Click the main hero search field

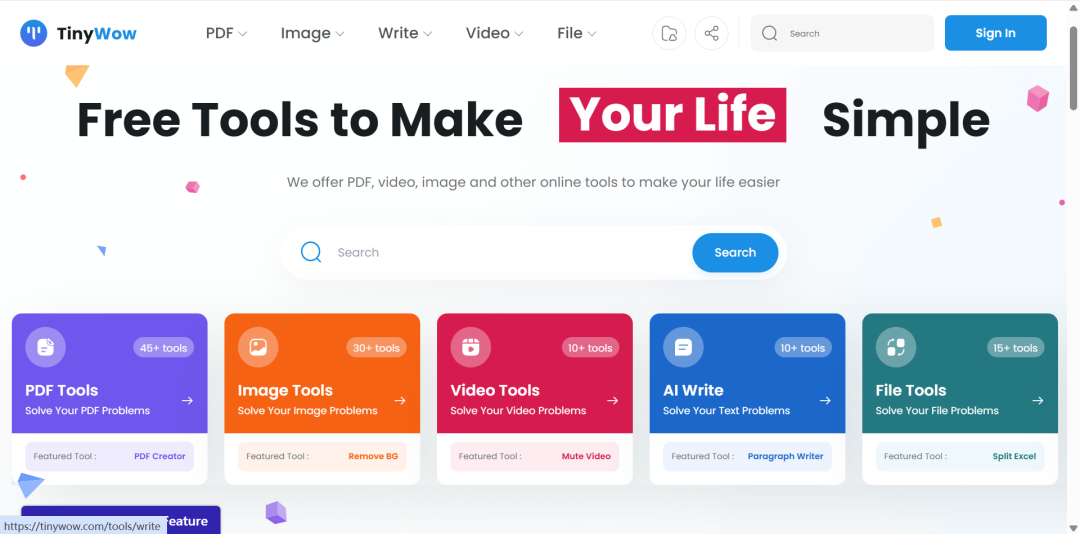[x=500, y=252]
